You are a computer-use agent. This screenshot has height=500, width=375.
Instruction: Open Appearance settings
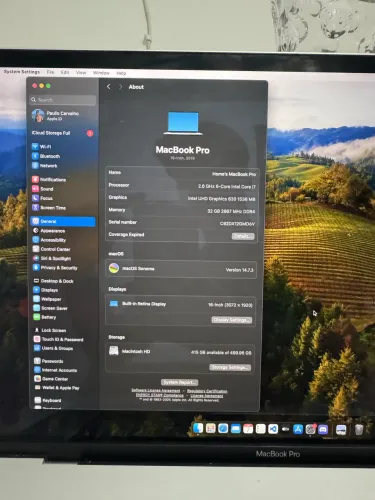49,231
